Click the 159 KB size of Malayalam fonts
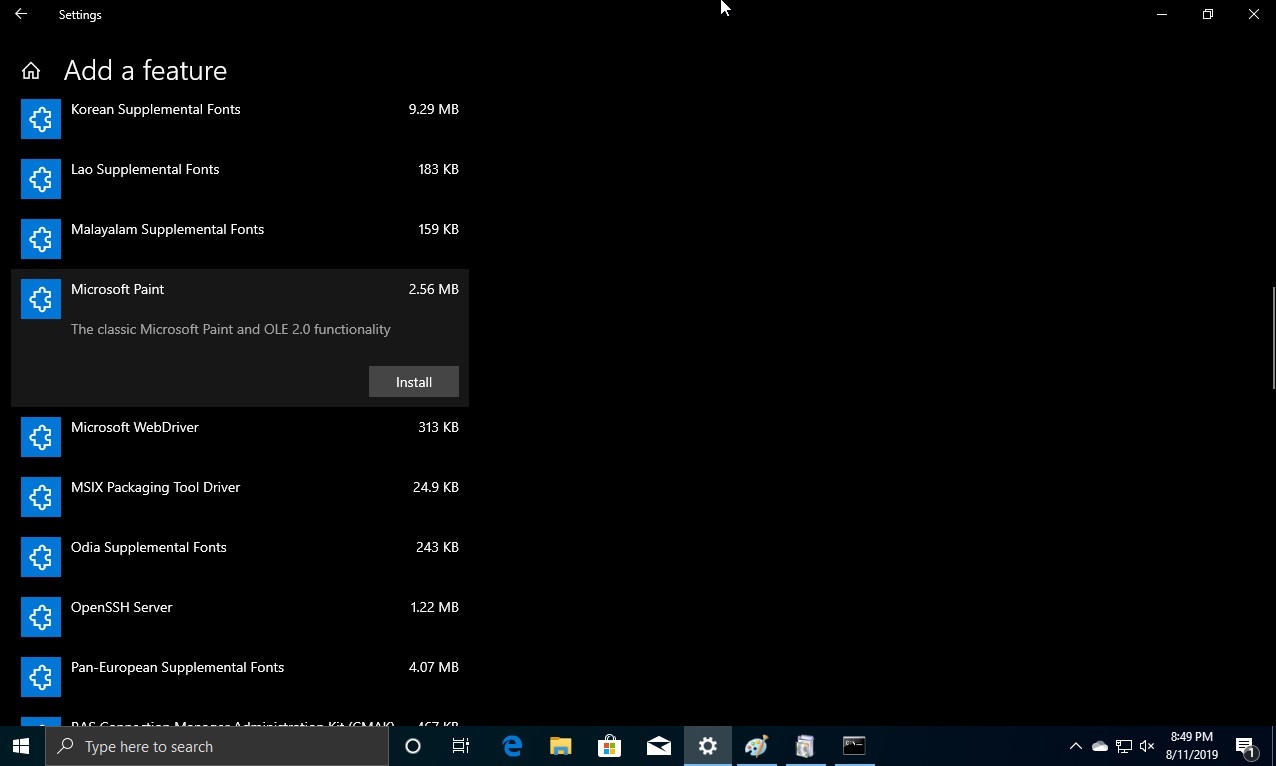1276x766 pixels. [x=438, y=229]
